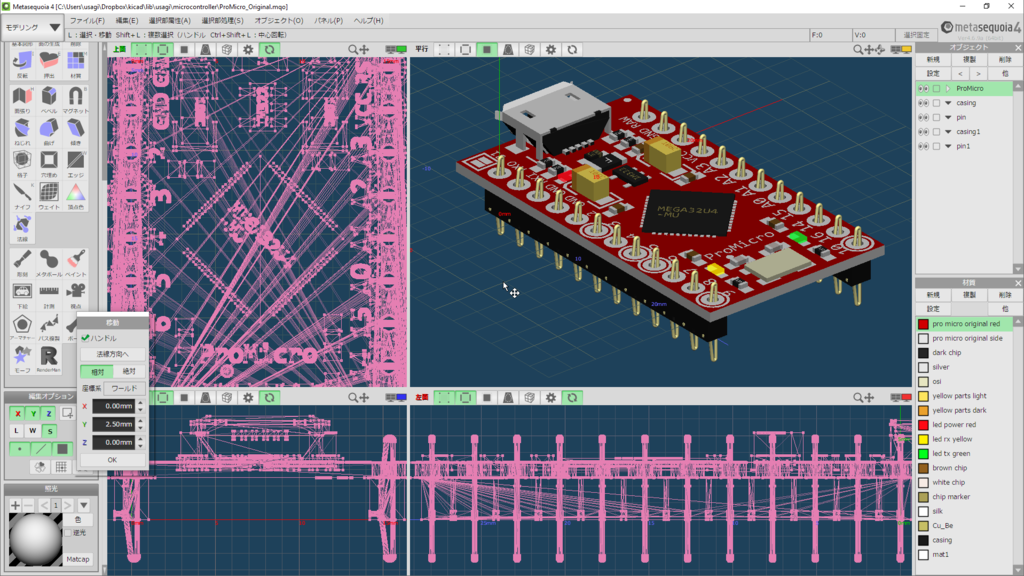Select 絶対 (absolute) move mode

pos(129,372)
